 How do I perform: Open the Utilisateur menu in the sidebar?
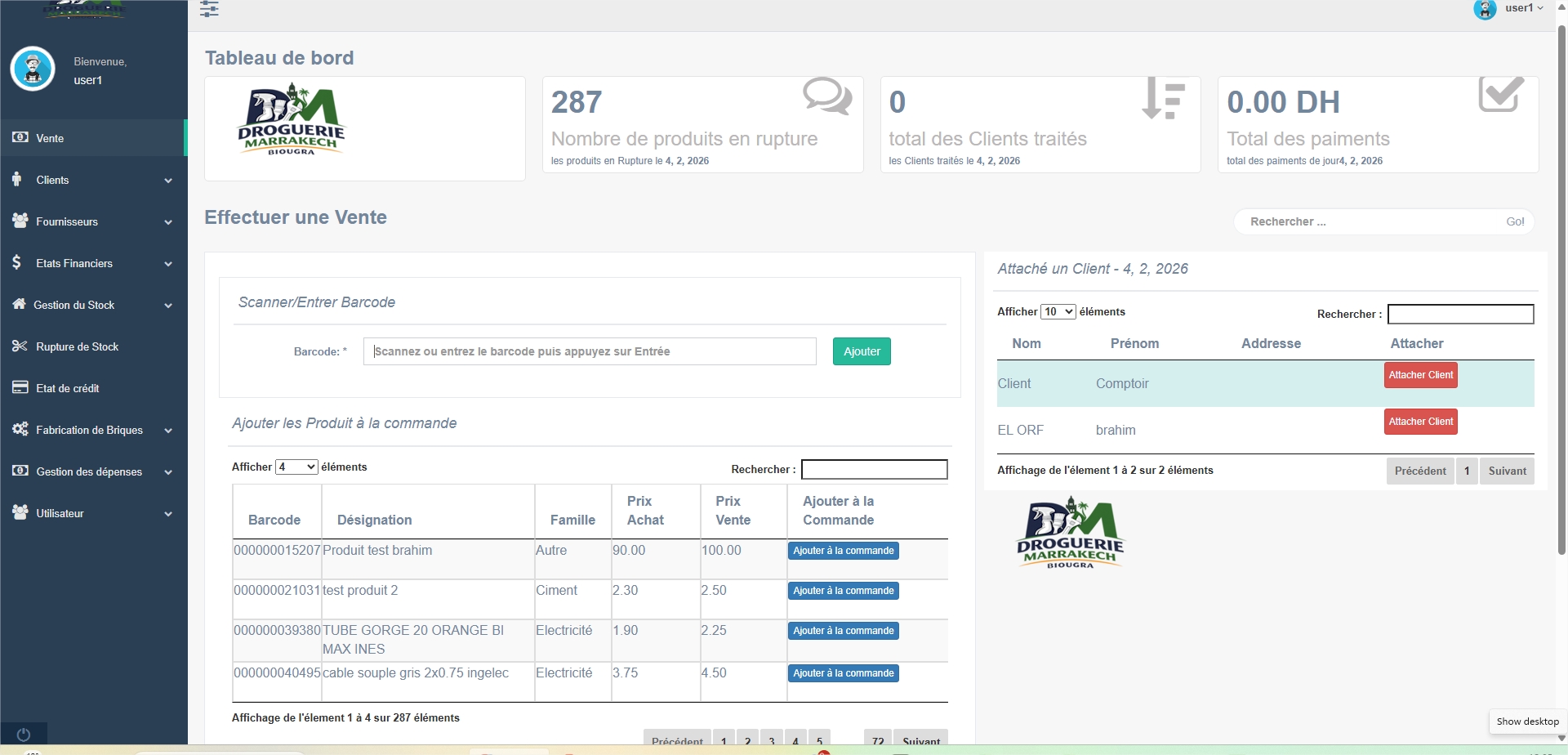click(60, 513)
